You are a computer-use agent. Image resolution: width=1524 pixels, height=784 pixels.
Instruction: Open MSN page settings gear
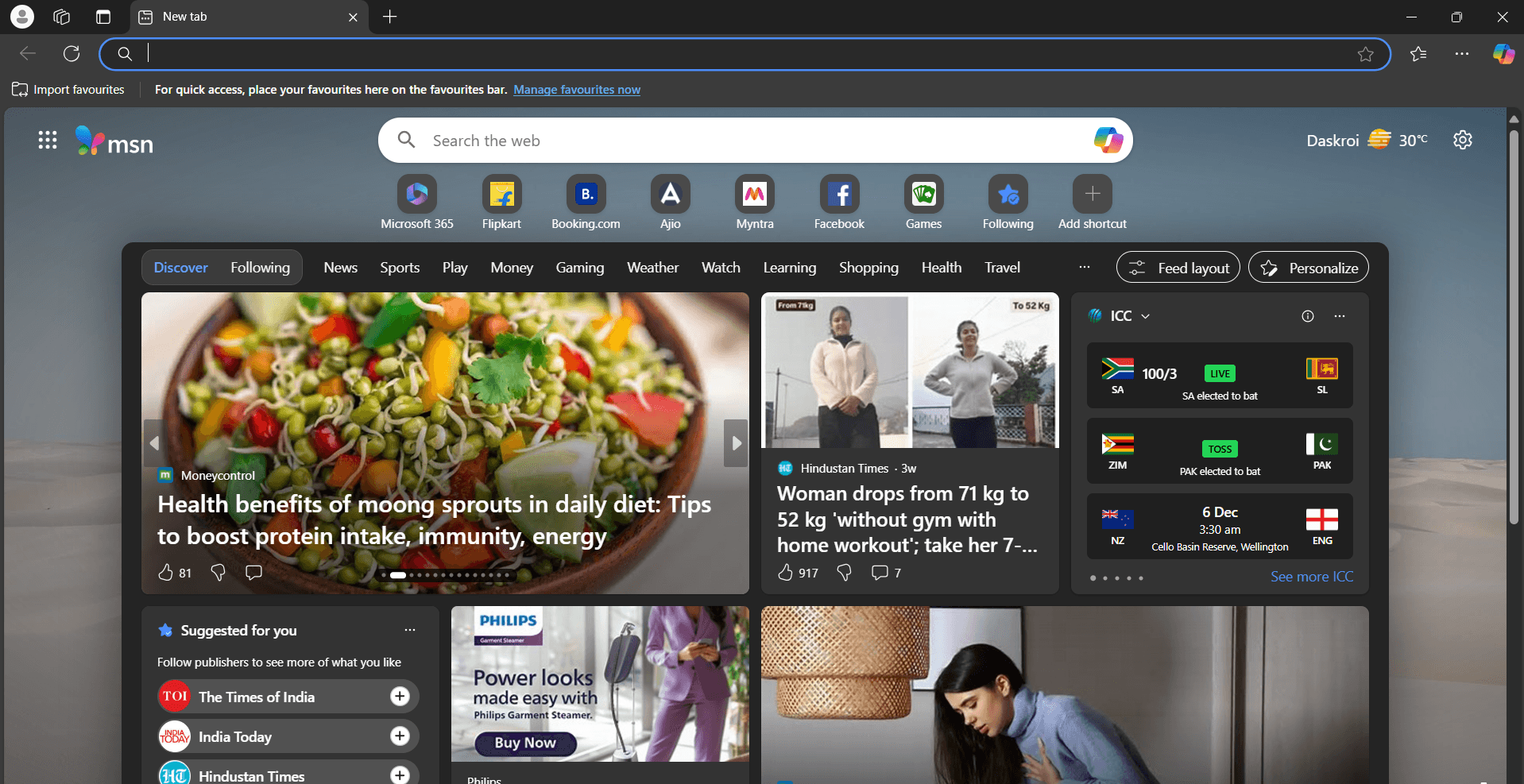click(x=1462, y=141)
